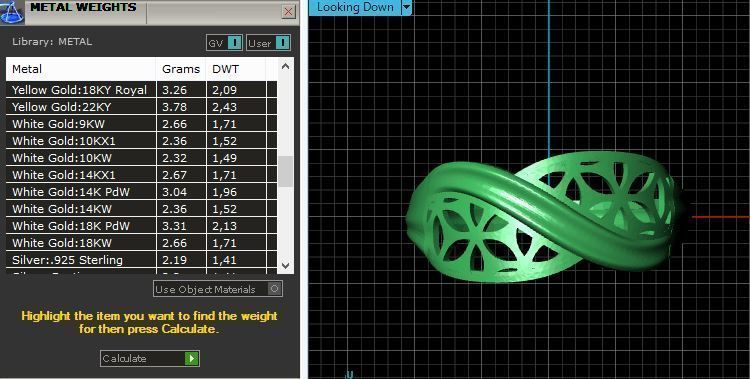The width and height of the screenshot is (750, 379).
Task: Click 1,41 DWT value for Sterling silver
Action: tap(225, 260)
